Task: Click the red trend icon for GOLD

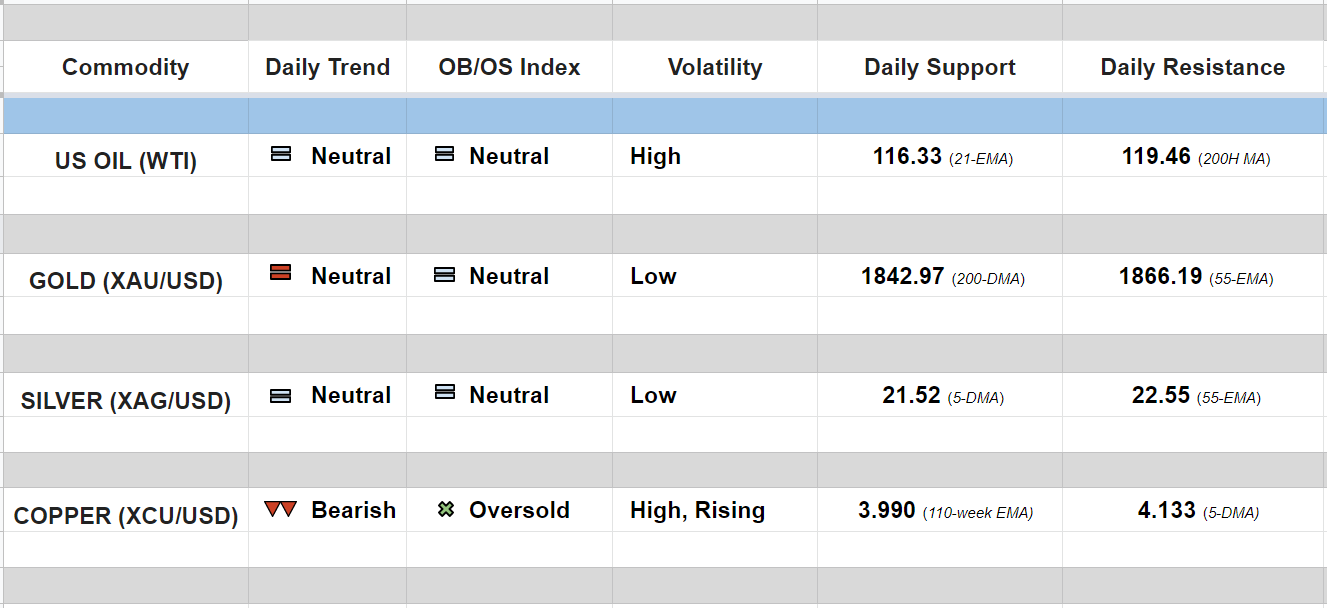Action: click(x=281, y=272)
